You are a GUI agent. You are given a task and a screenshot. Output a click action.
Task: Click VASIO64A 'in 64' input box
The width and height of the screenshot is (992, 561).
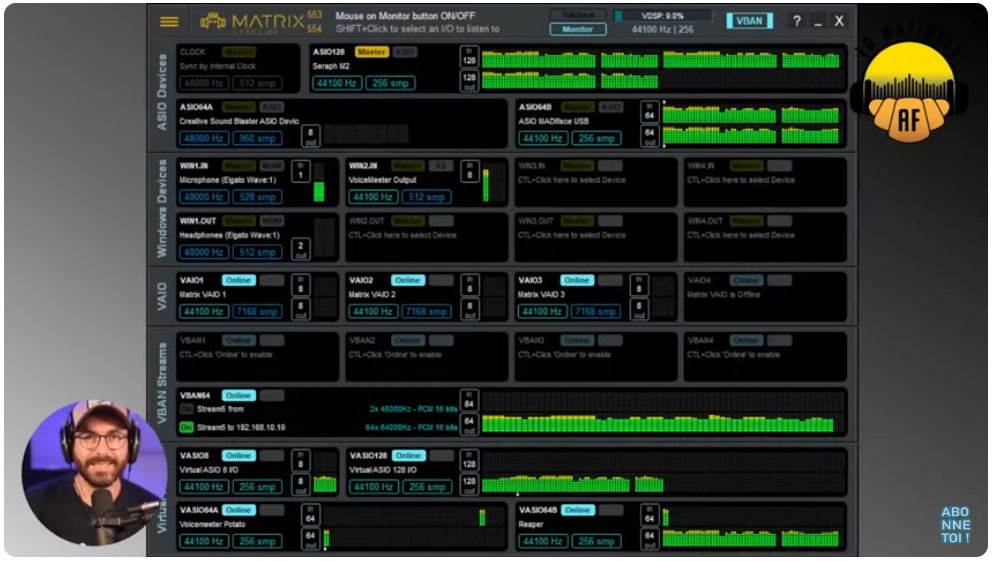311,514
